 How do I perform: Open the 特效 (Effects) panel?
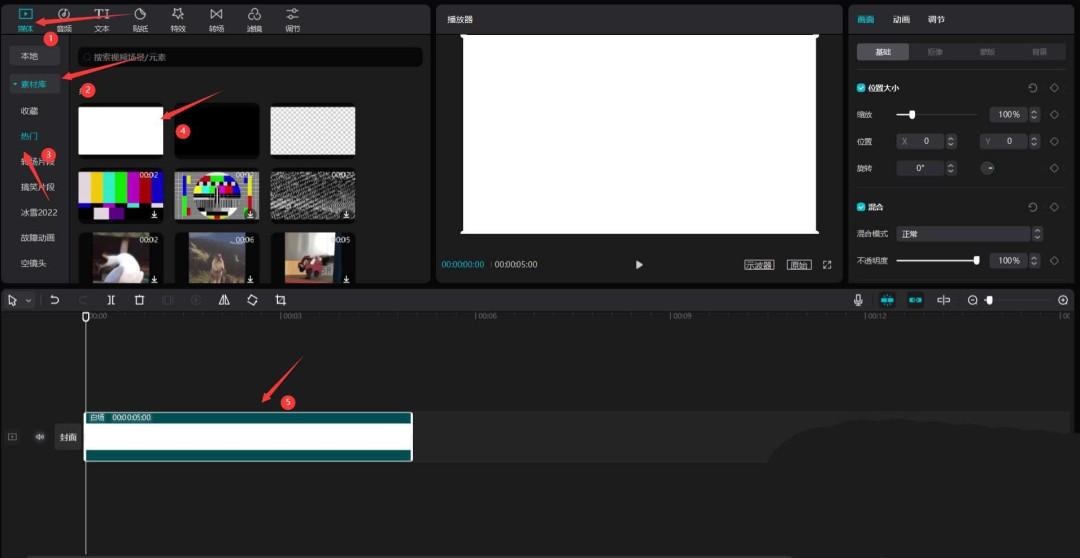(178, 19)
